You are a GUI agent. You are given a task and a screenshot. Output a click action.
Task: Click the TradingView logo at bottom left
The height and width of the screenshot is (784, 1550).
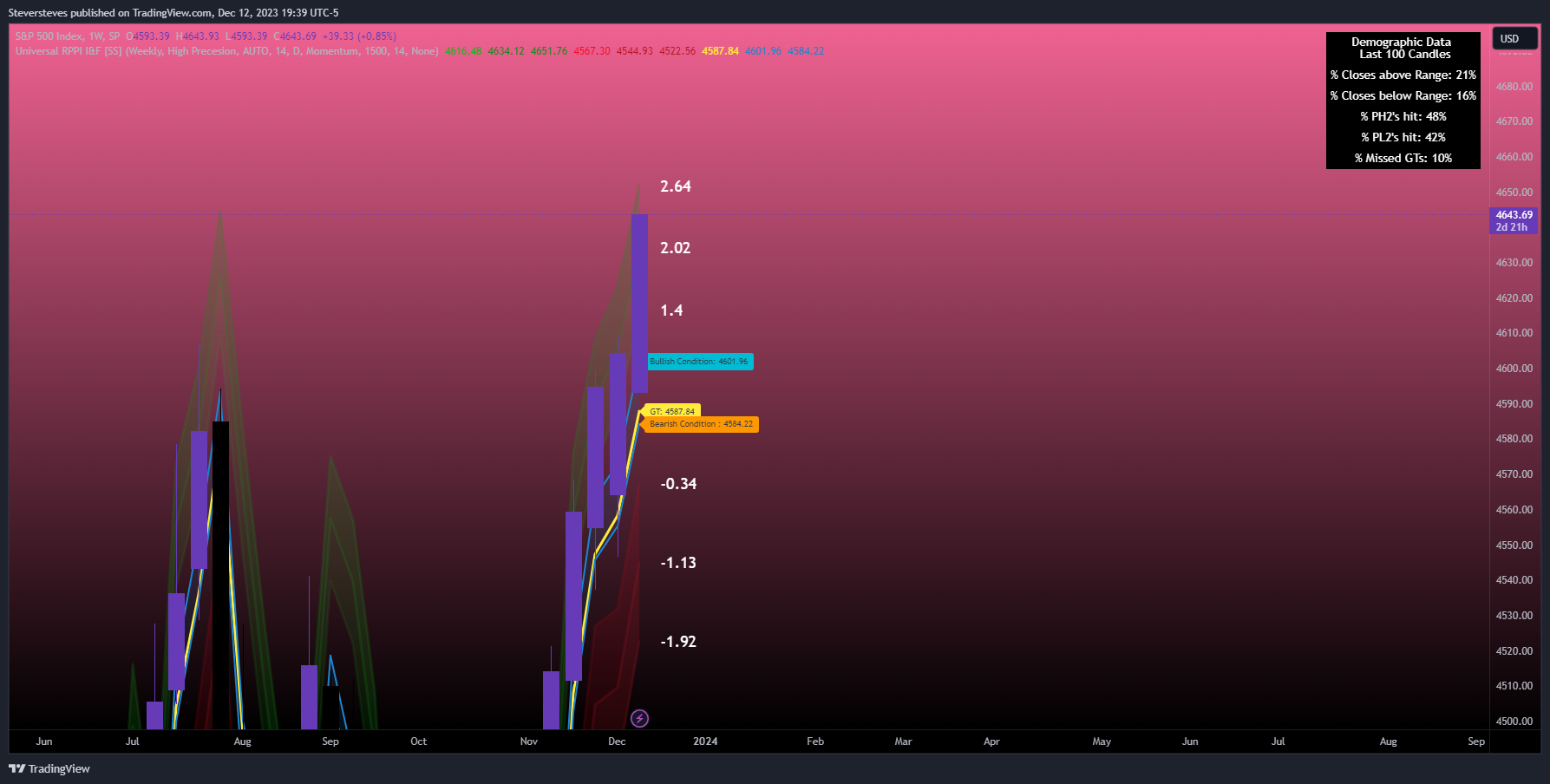(x=49, y=768)
